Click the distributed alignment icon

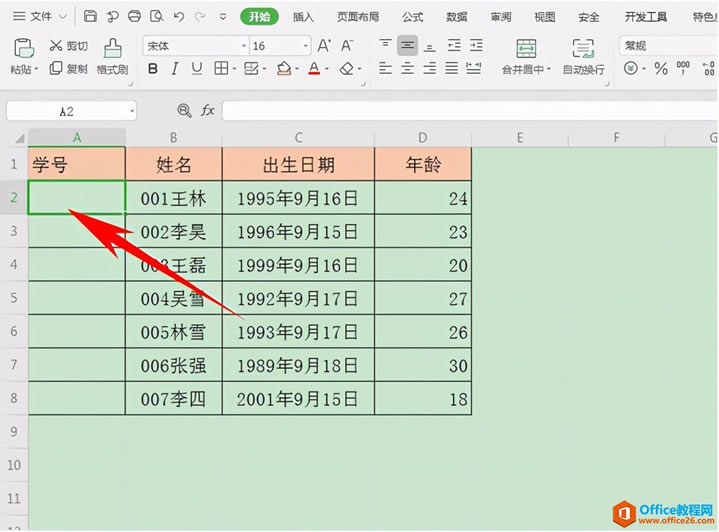(x=473, y=69)
